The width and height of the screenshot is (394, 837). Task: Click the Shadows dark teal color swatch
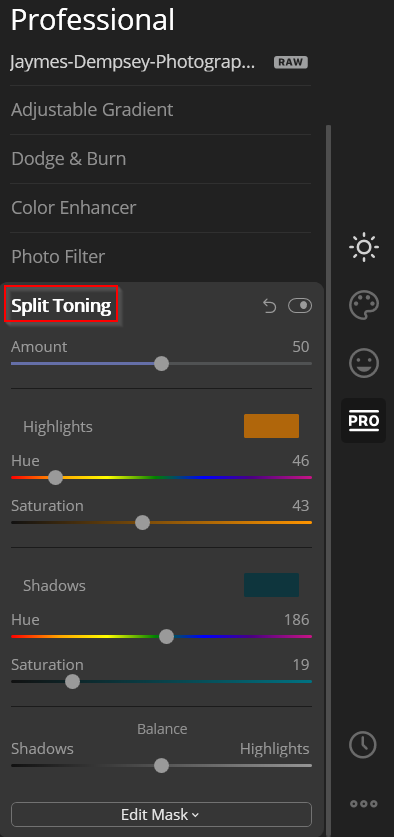tap(271, 585)
